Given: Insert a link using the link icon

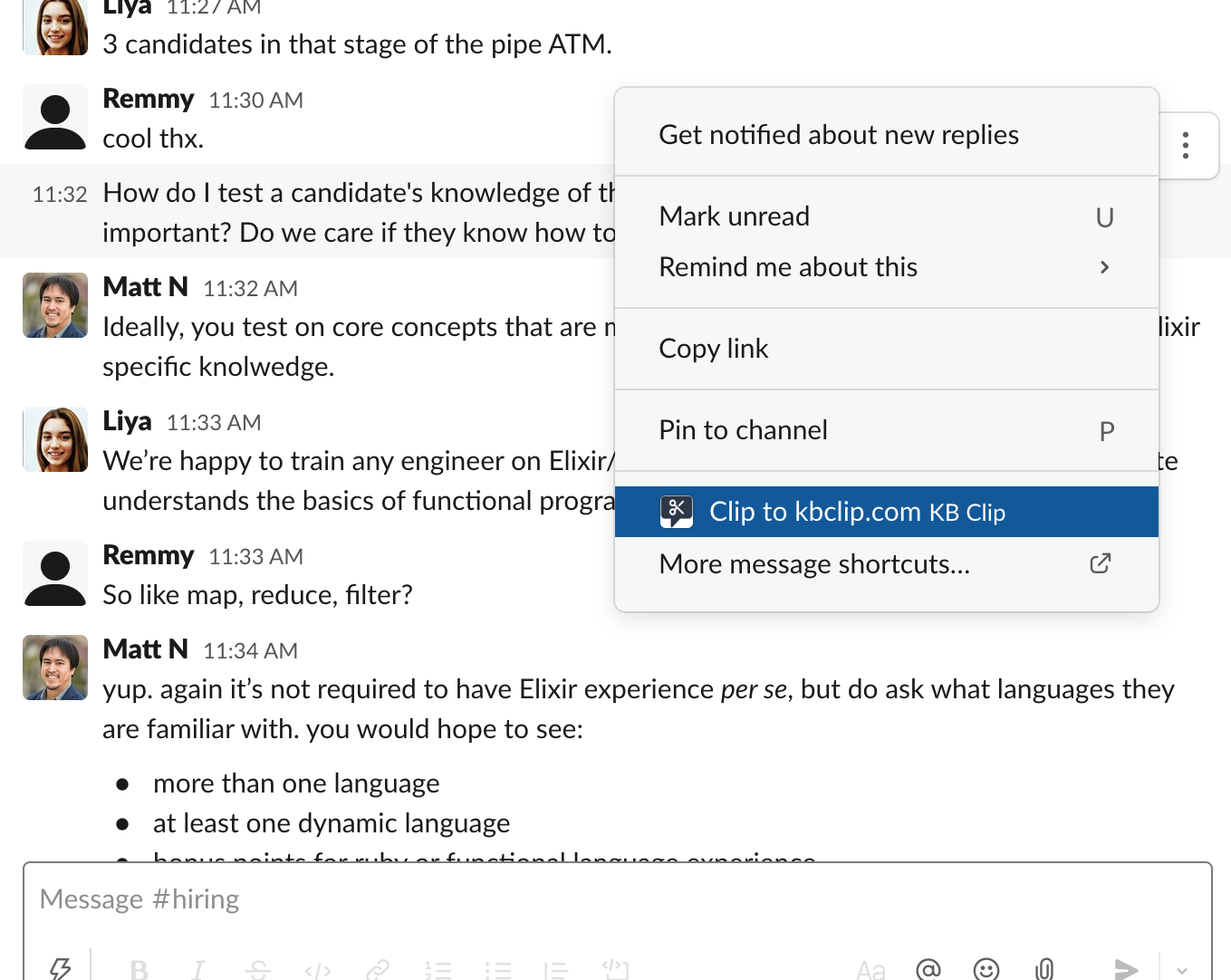Looking at the screenshot, I should tap(377, 970).
